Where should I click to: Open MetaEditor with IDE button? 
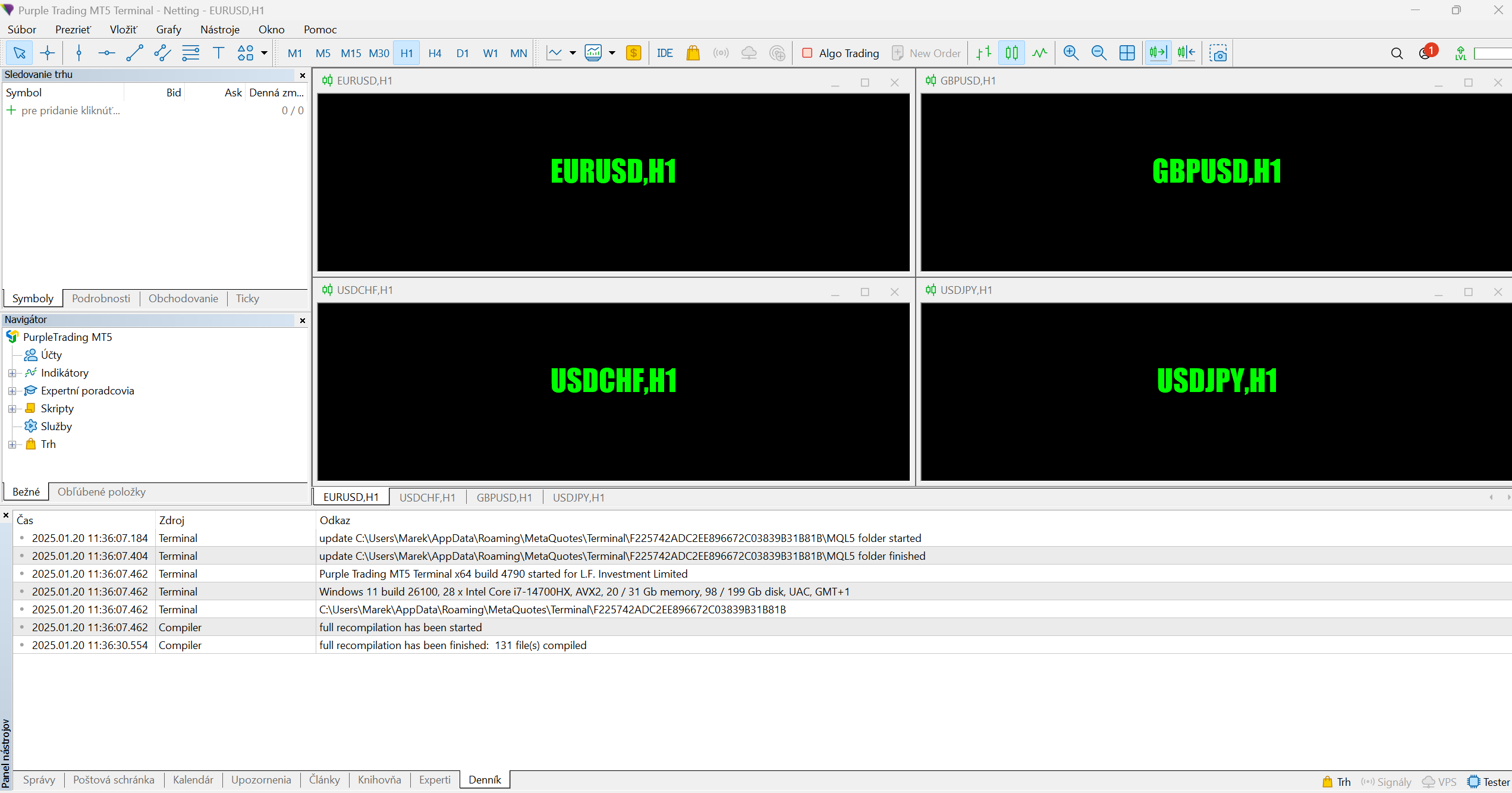(664, 53)
